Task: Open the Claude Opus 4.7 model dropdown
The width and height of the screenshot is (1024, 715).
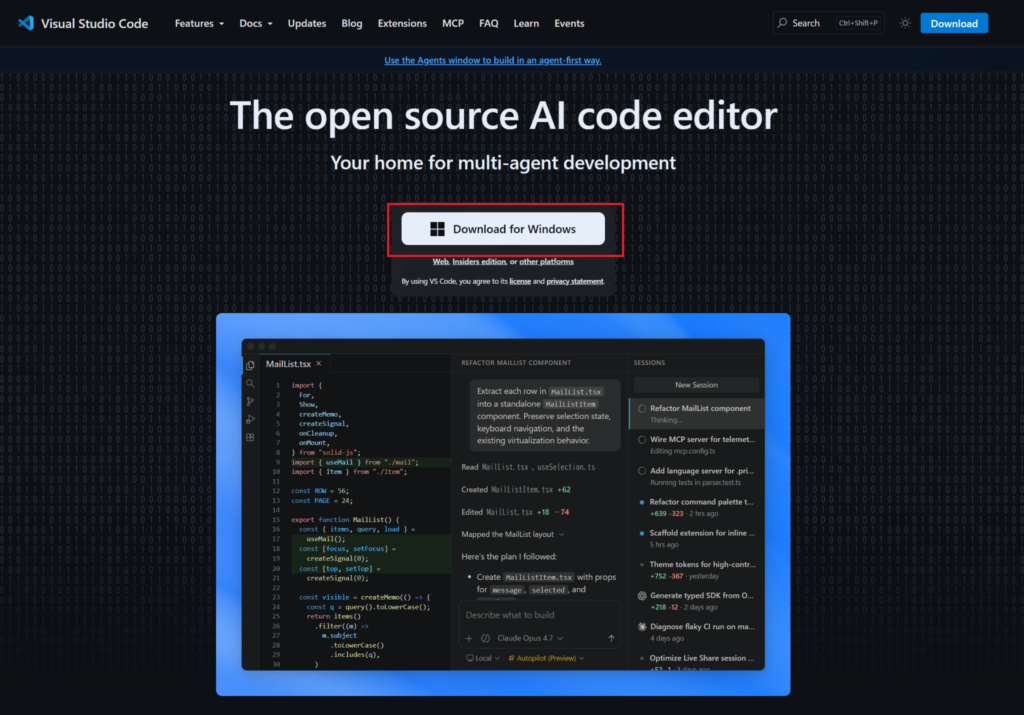Action: 530,638
